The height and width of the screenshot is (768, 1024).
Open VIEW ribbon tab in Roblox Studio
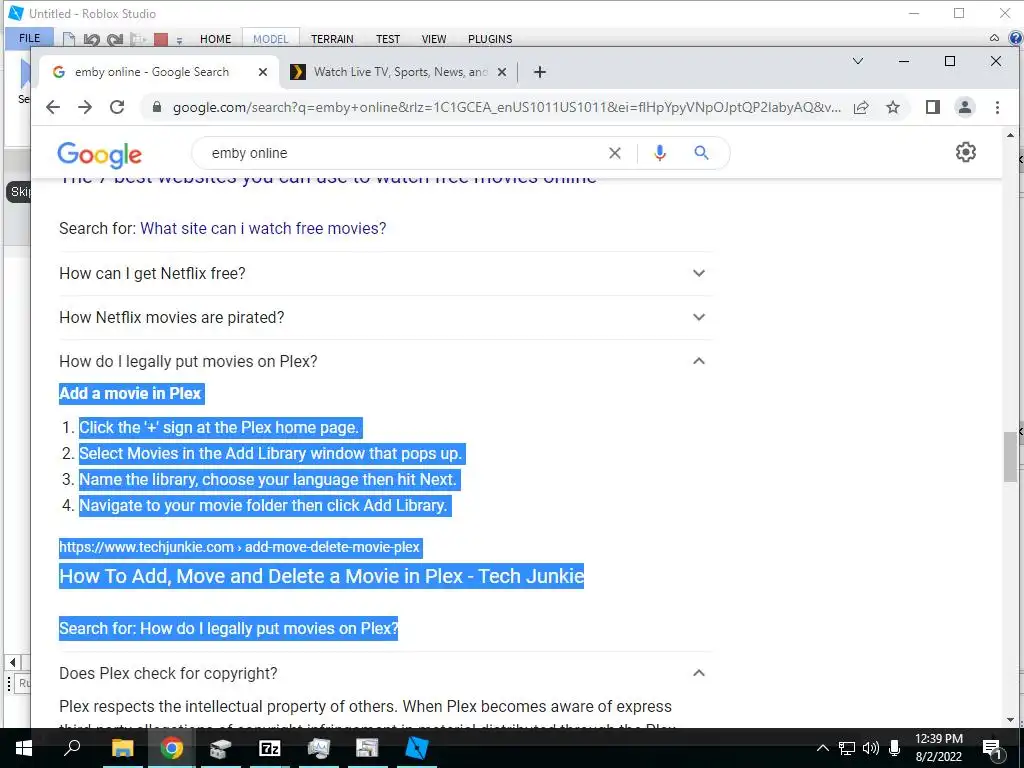[x=434, y=39]
